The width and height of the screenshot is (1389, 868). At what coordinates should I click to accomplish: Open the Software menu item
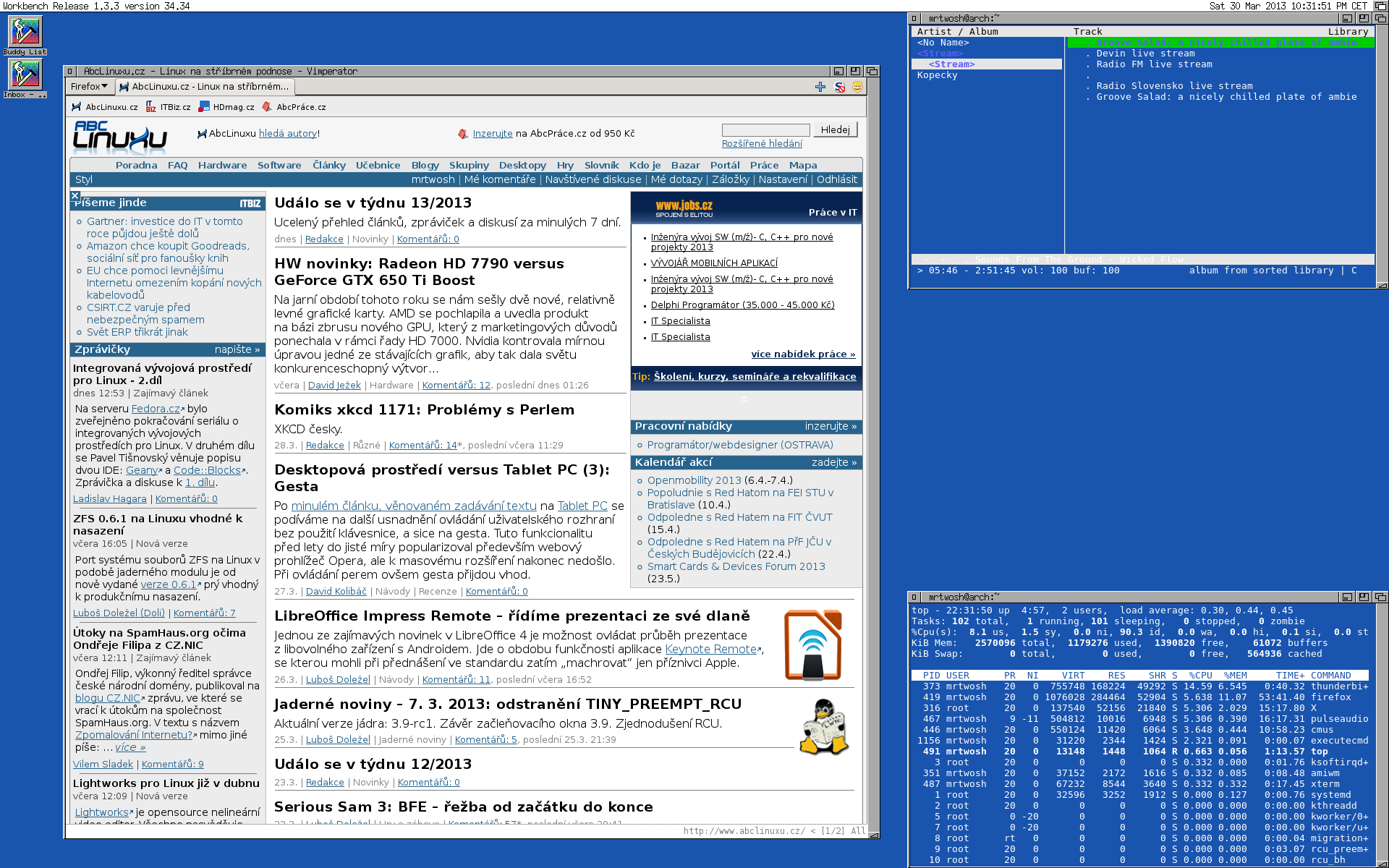(x=279, y=166)
